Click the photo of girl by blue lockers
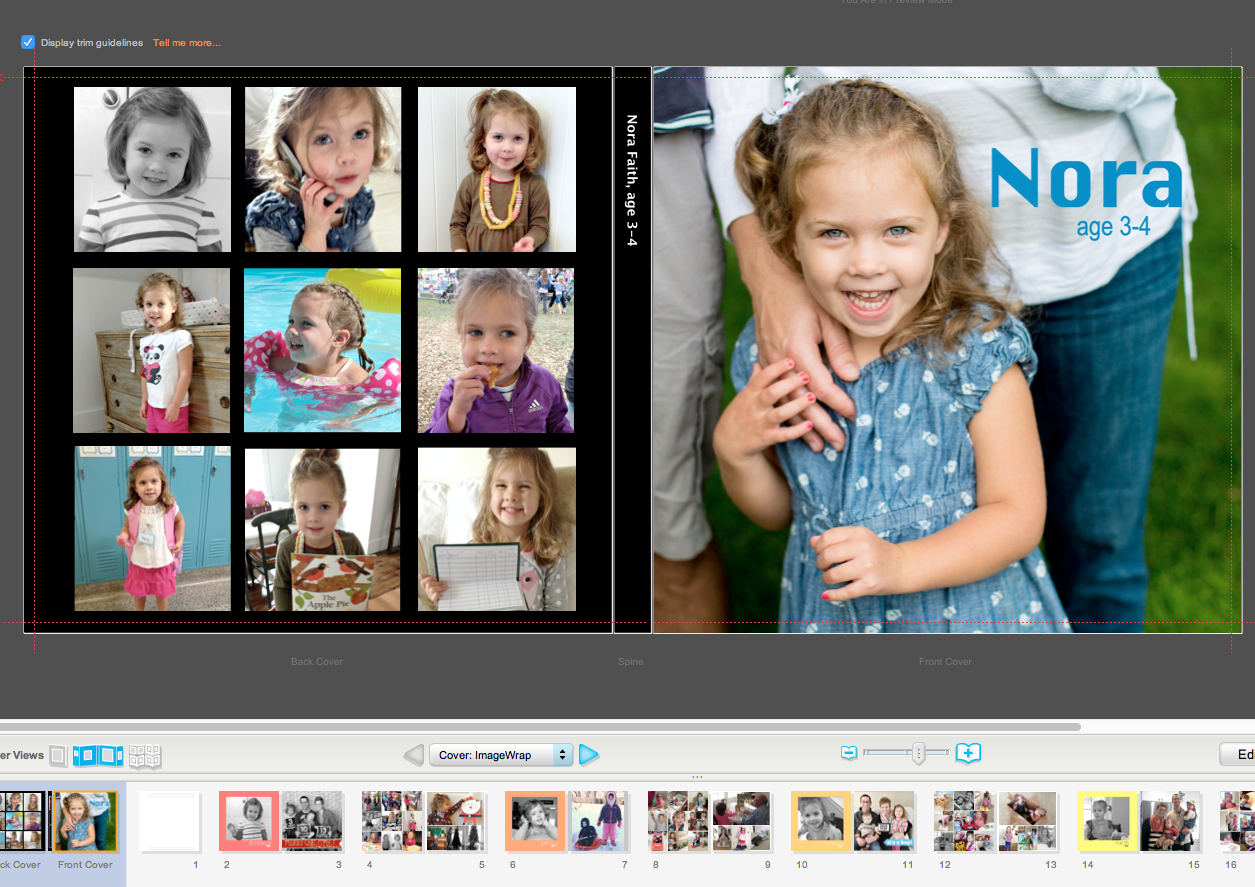The image size is (1255, 887). pyautogui.click(x=152, y=529)
